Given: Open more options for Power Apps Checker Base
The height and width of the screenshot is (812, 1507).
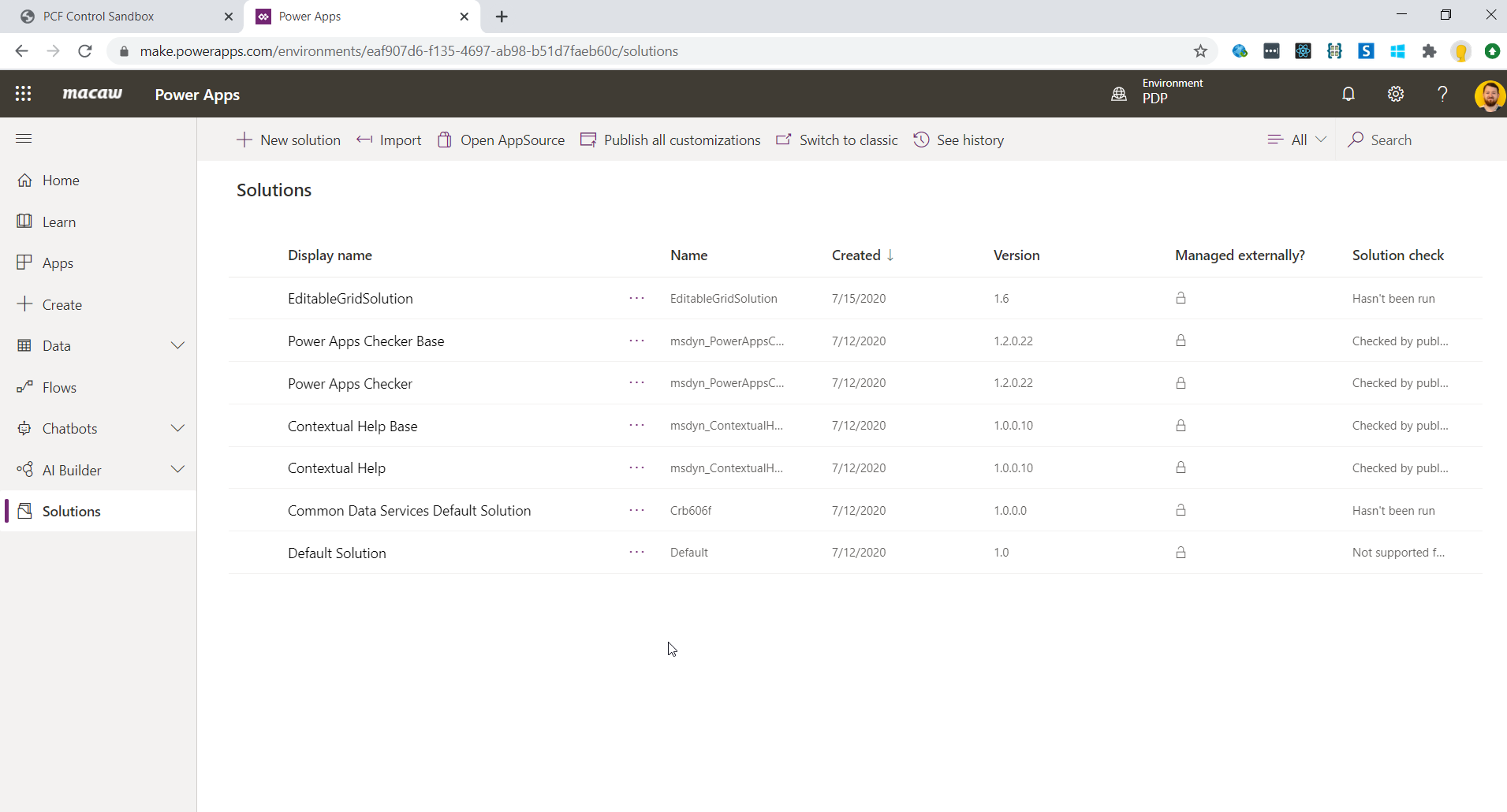Looking at the screenshot, I should pyautogui.click(x=637, y=341).
